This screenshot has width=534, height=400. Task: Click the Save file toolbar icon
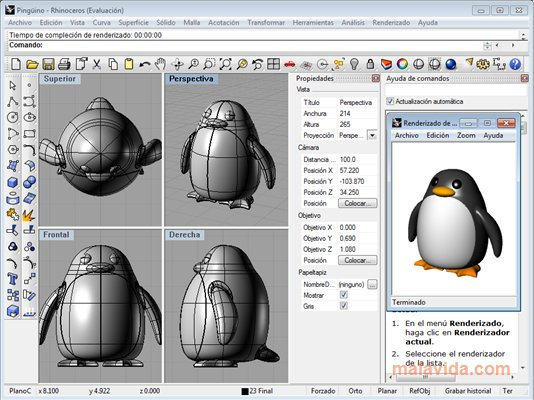(x=48, y=64)
